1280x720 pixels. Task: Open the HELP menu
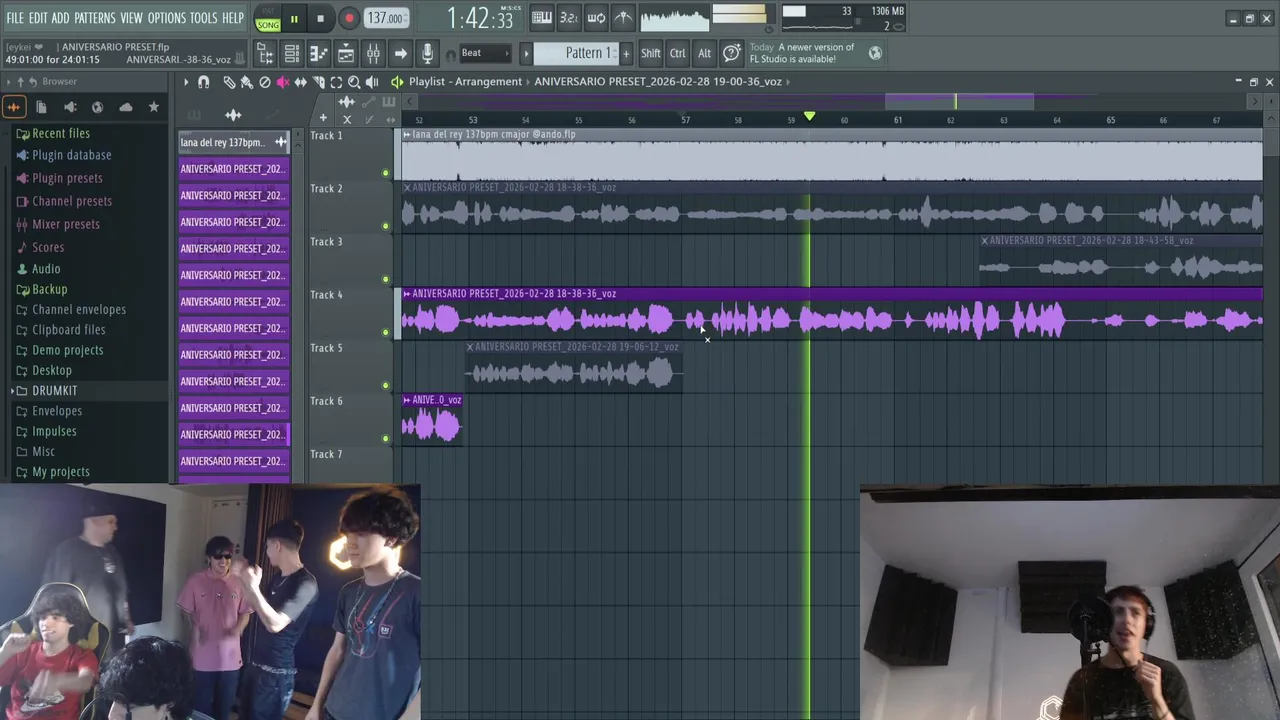coord(233,18)
